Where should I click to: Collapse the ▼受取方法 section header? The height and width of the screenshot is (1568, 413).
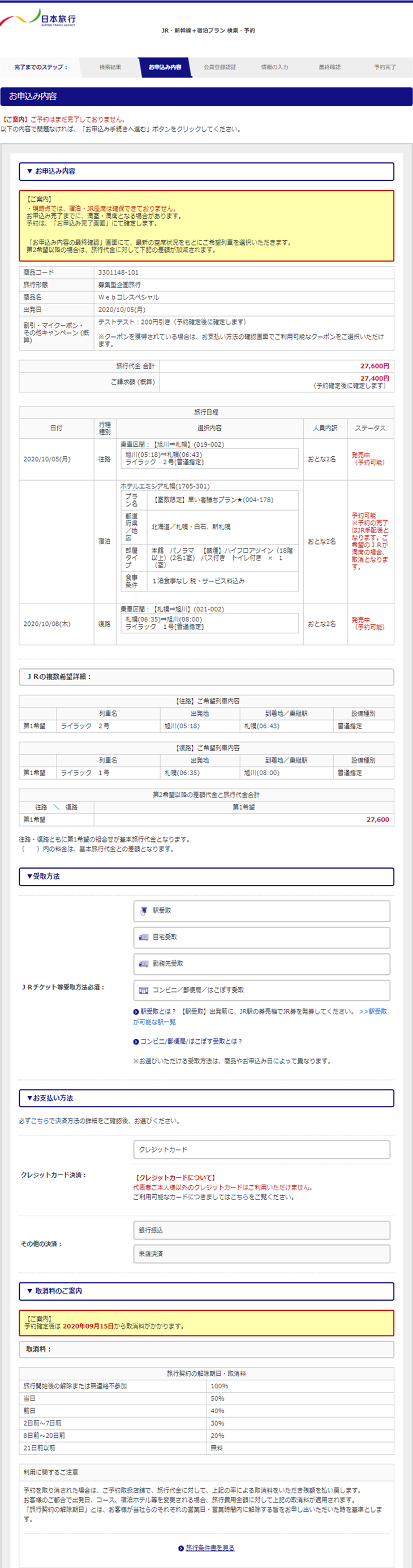[206, 876]
